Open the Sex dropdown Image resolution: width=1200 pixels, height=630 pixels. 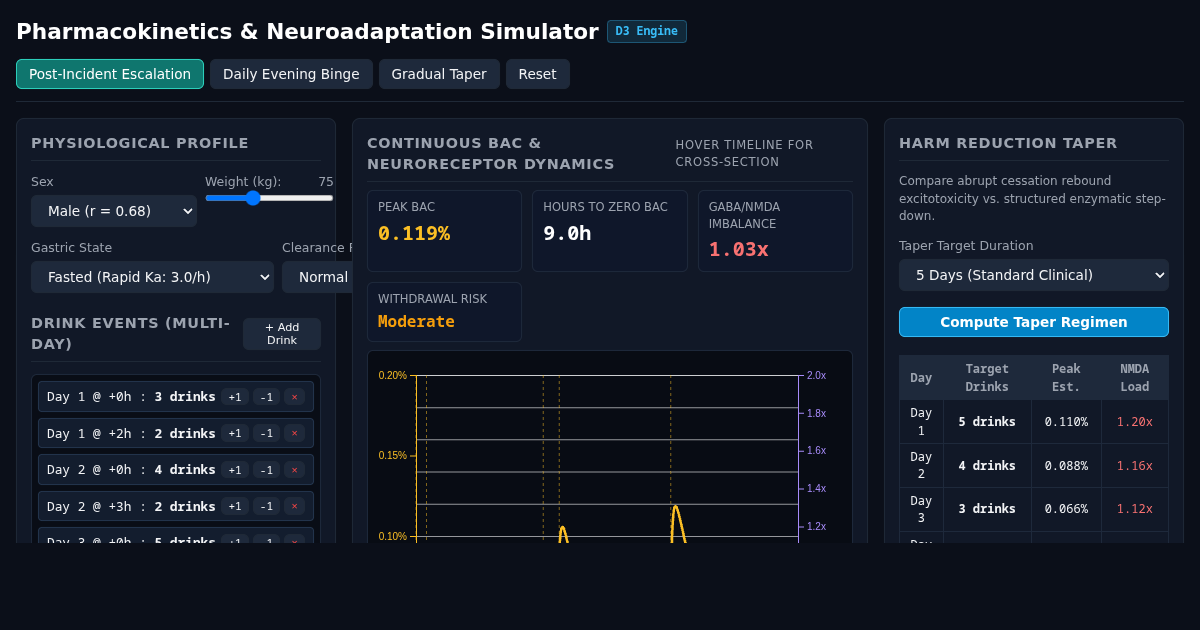114,211
